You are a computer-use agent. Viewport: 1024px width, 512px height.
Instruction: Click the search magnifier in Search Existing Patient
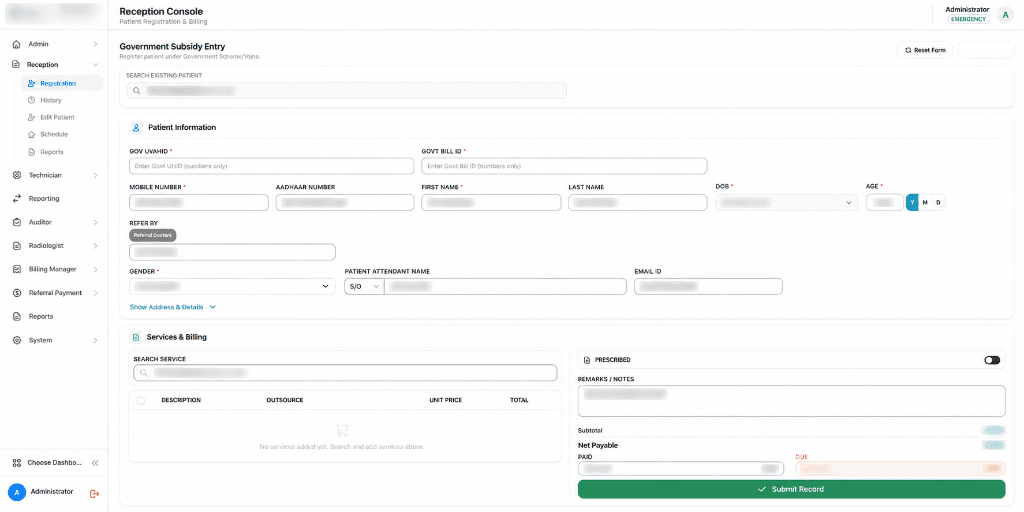point(136,91)
